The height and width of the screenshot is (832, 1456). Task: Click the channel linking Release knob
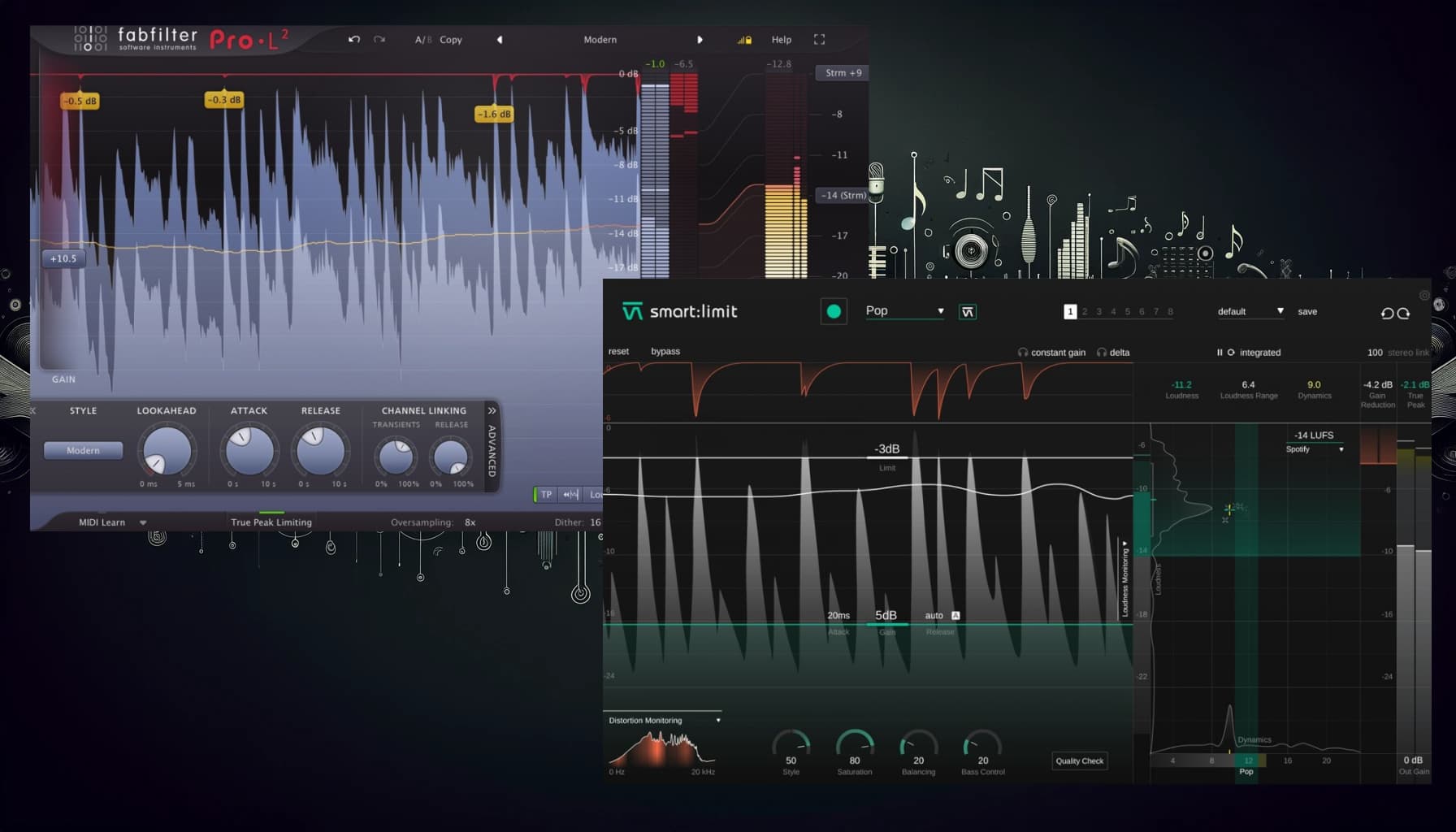click(x=451, y=457)
